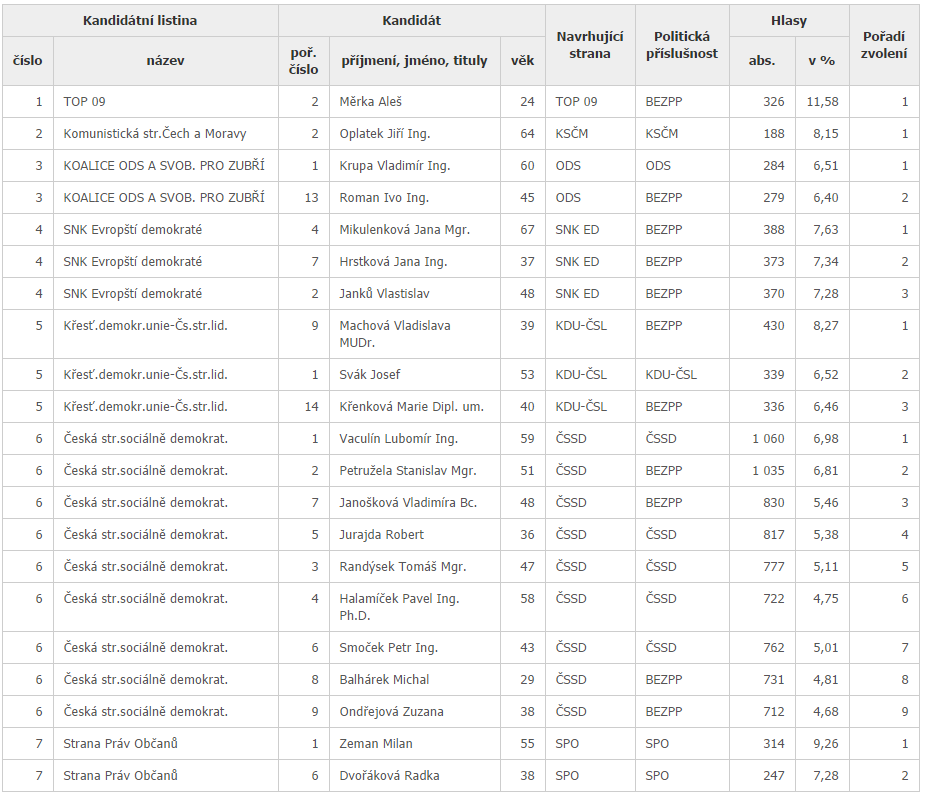
Task: Click the vote count 777
Action: pos(773,566)
